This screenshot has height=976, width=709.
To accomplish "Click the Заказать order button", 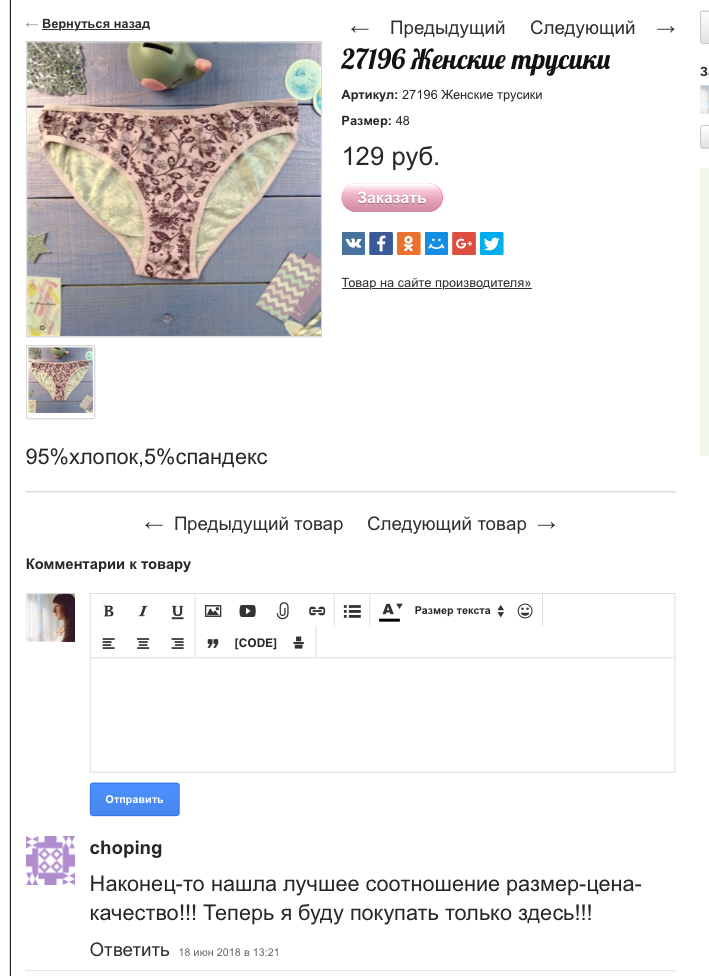I will click(392, 198).
